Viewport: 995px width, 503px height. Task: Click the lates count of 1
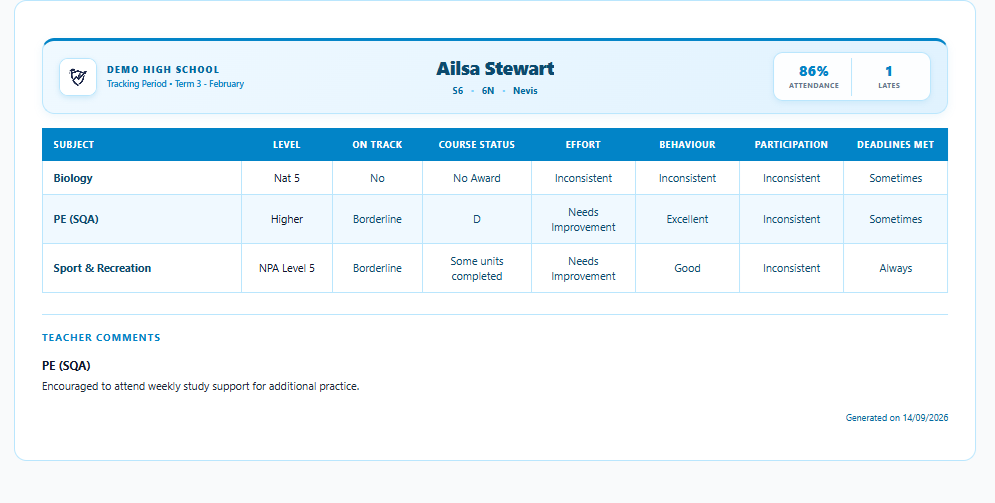(889, 71)
